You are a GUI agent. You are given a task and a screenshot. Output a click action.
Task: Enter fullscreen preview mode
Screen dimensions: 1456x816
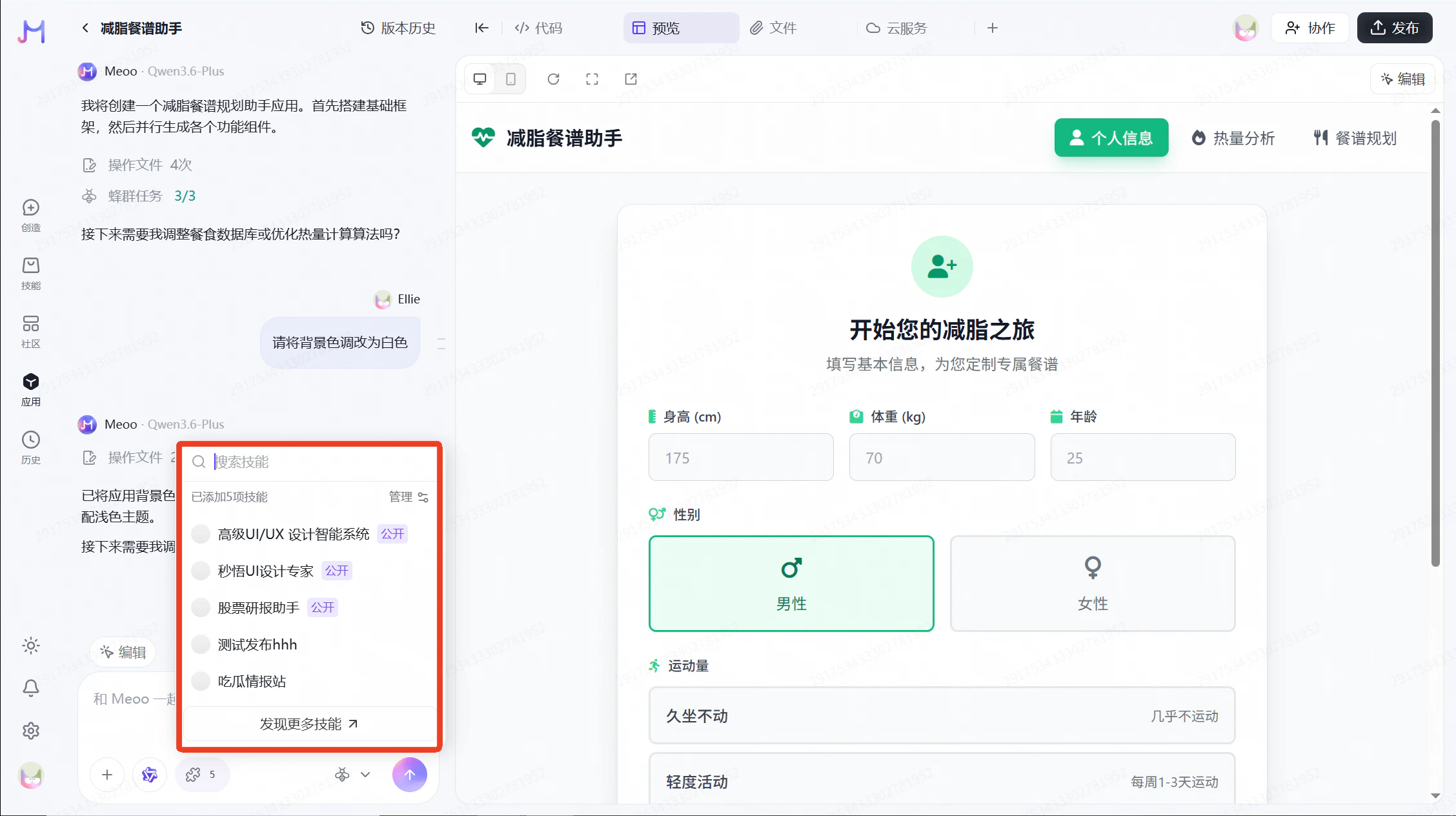pyautogui.click(x=592, y=79)
